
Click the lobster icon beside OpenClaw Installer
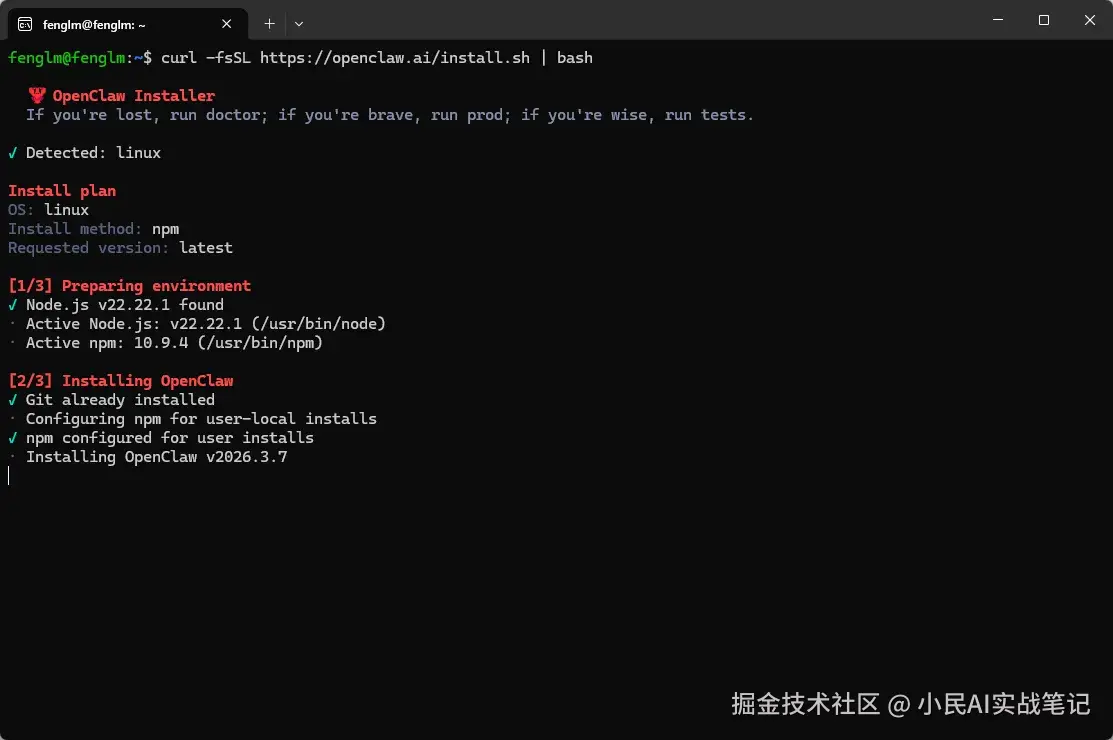click(37, 96)
